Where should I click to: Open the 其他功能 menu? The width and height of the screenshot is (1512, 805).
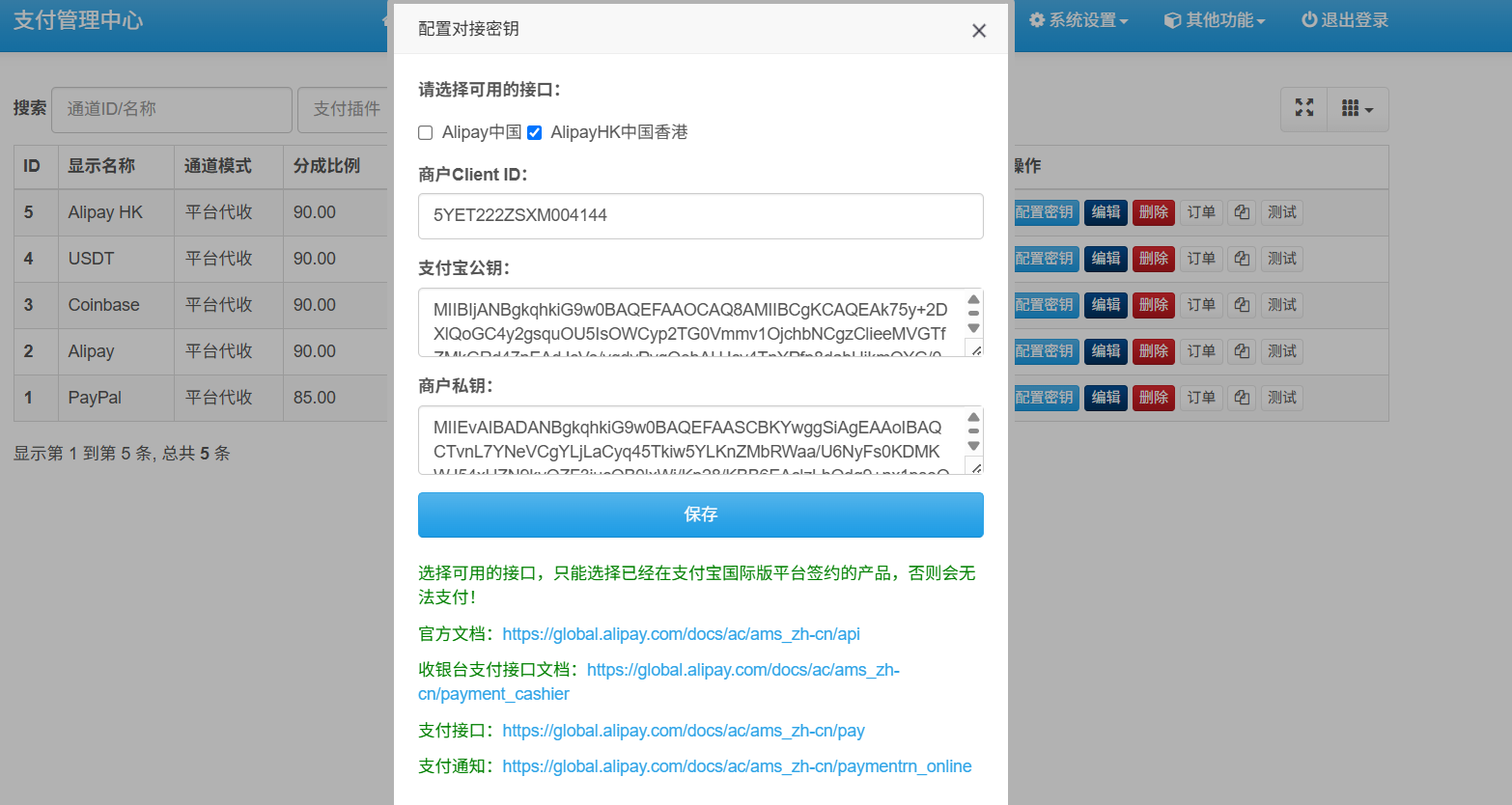click(x=1215, y=20)
